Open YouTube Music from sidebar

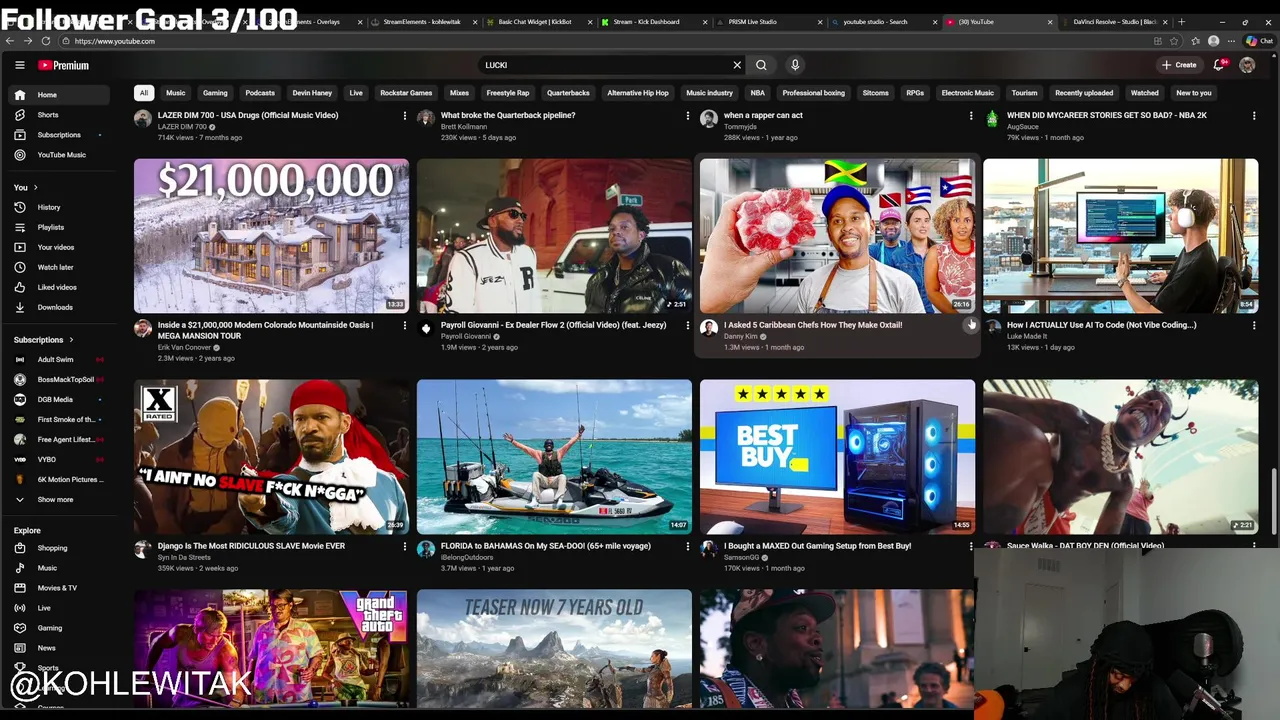61,155
